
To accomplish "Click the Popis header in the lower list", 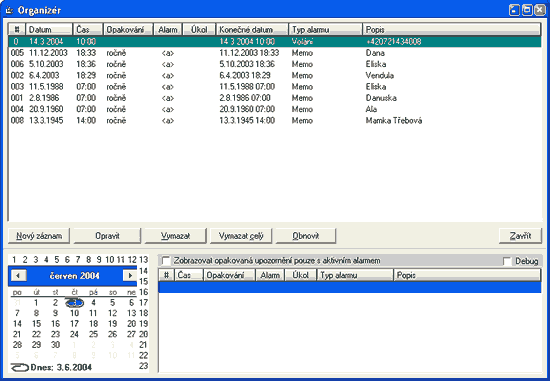I will click(x=467, y=275).
